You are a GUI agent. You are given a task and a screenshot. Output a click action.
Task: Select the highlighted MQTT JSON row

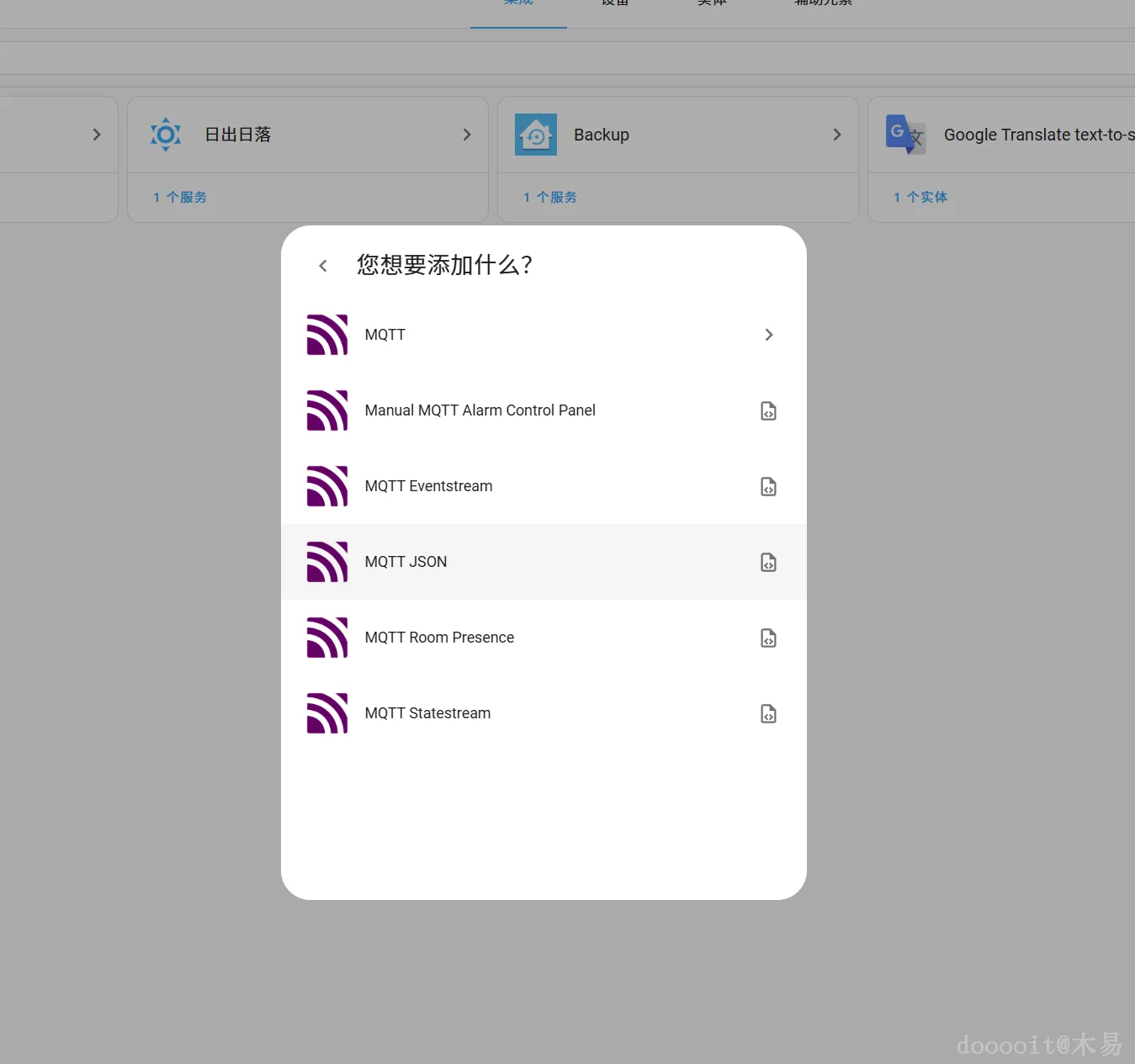[544, 562]
